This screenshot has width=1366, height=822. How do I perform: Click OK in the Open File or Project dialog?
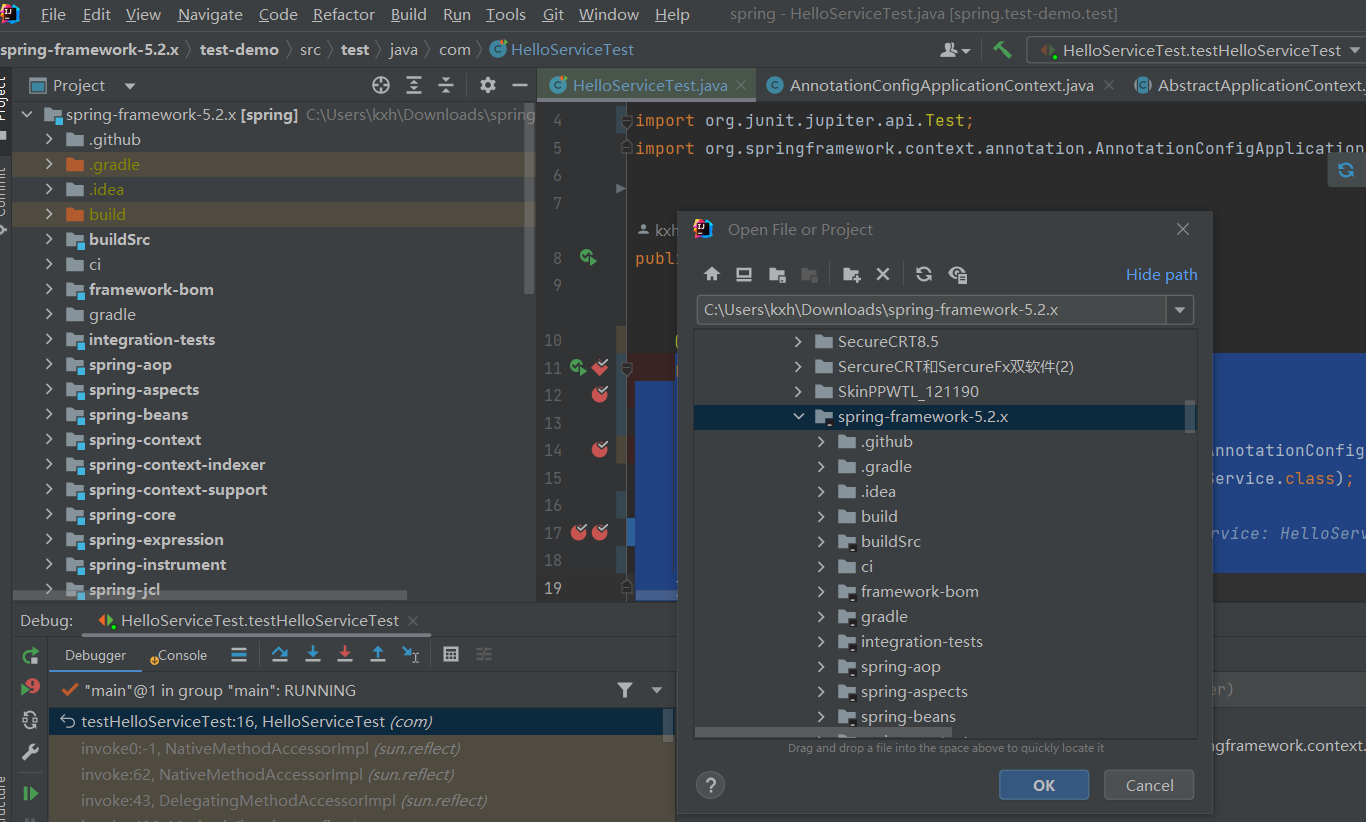(1044, 785)
